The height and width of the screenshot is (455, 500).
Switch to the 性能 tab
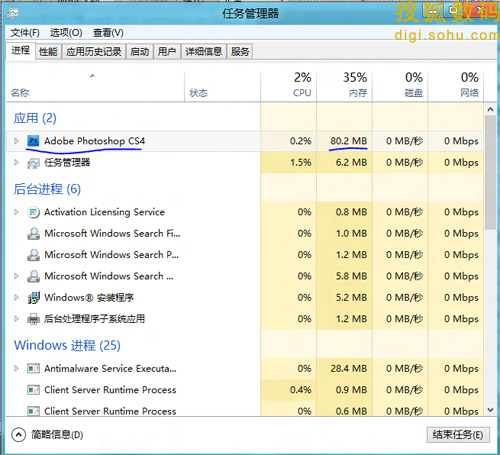click(48, 52)
